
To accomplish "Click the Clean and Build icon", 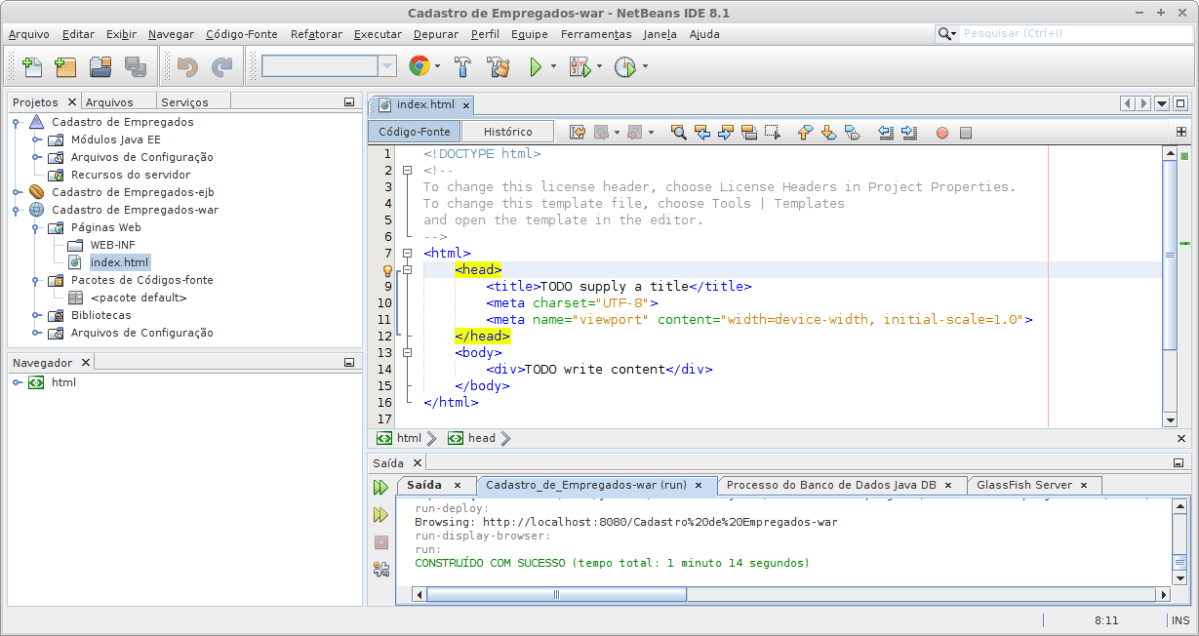I will tap(498, 67).
